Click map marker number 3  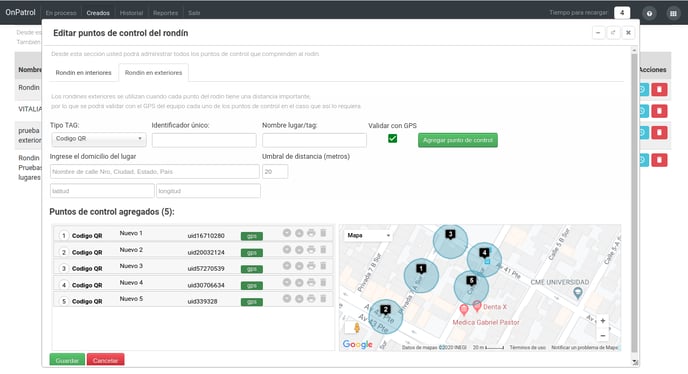tap(450, 234)
